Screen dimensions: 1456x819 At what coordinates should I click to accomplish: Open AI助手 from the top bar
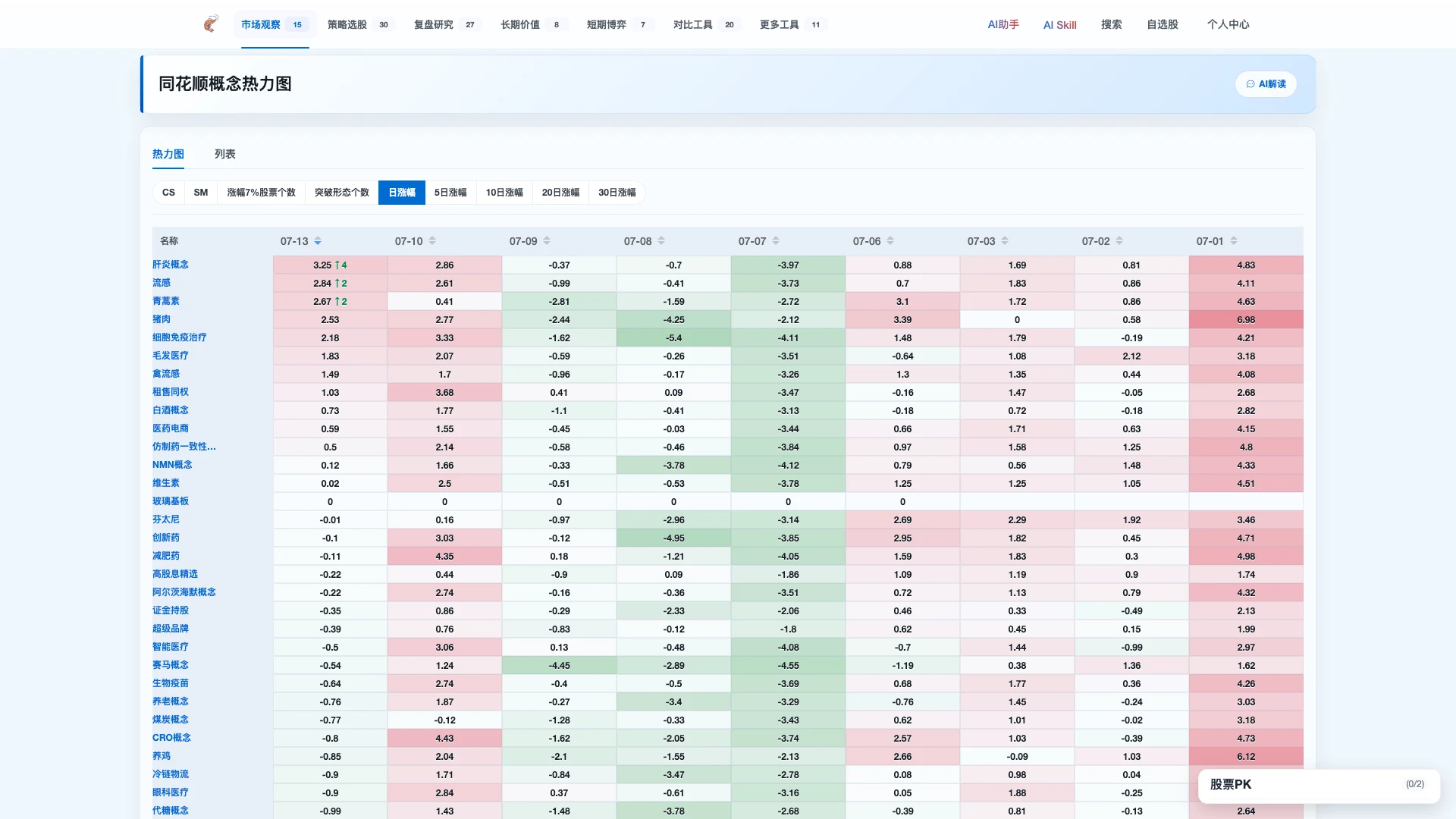click(1003, 24)
